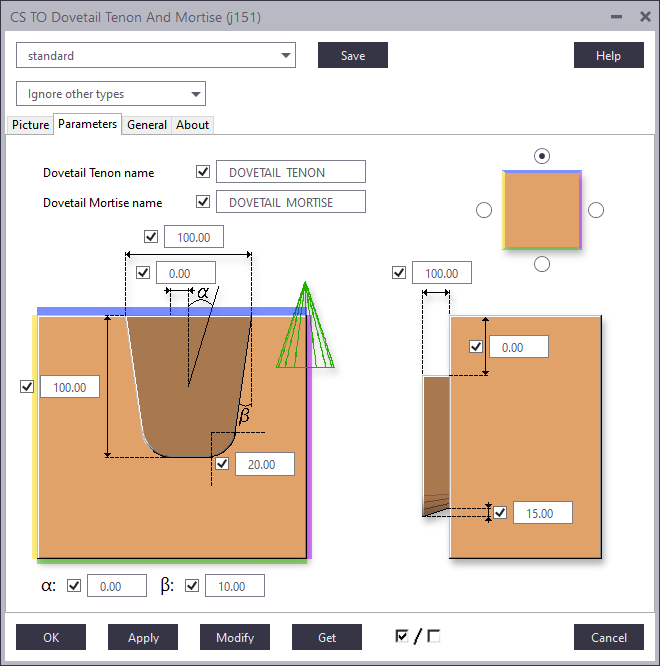The height and width of the screenshot is (666, 660).
Task: Click the 15.00 bottom gap field
Action: coord(543,513)
